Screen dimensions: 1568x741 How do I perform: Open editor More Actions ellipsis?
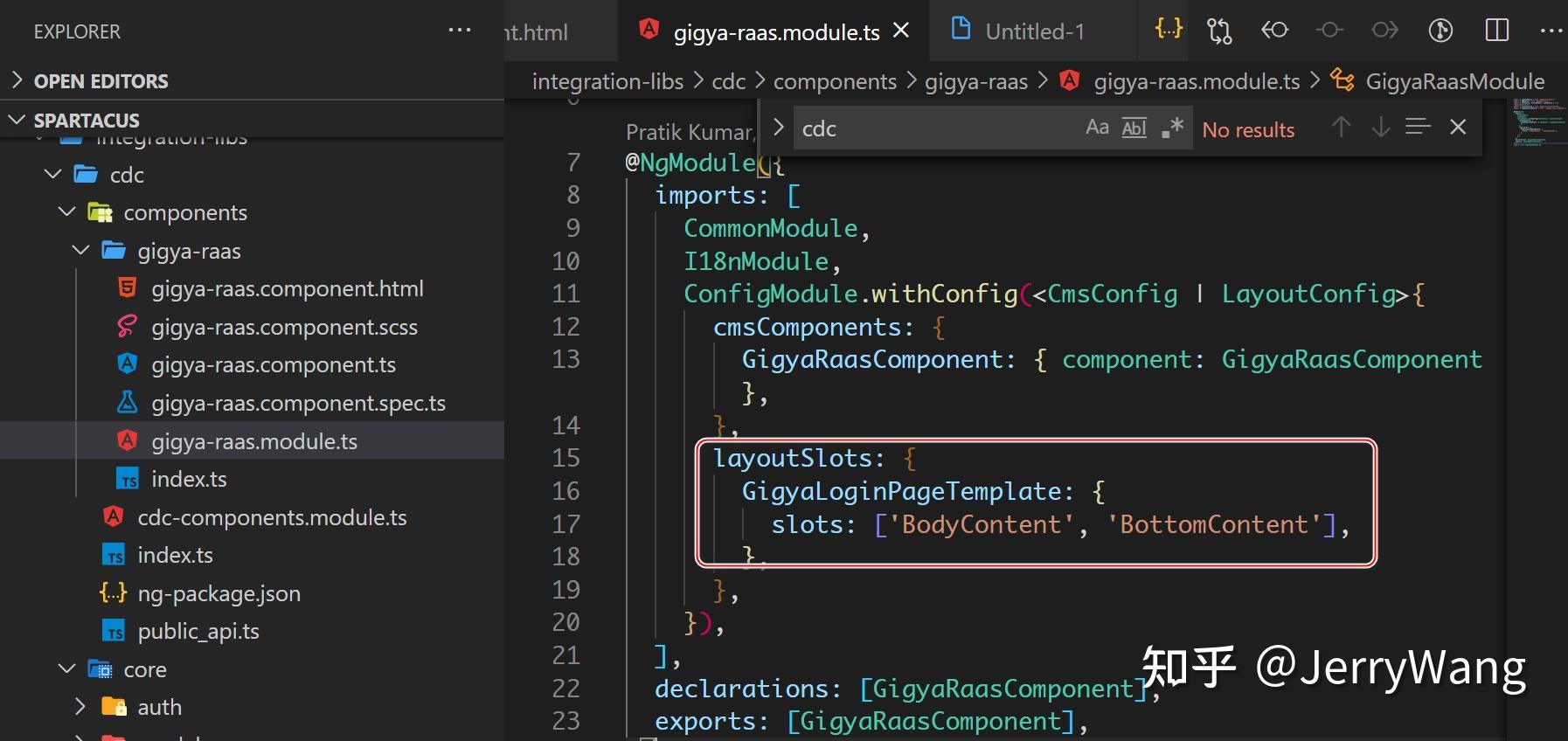(1551, 31)
